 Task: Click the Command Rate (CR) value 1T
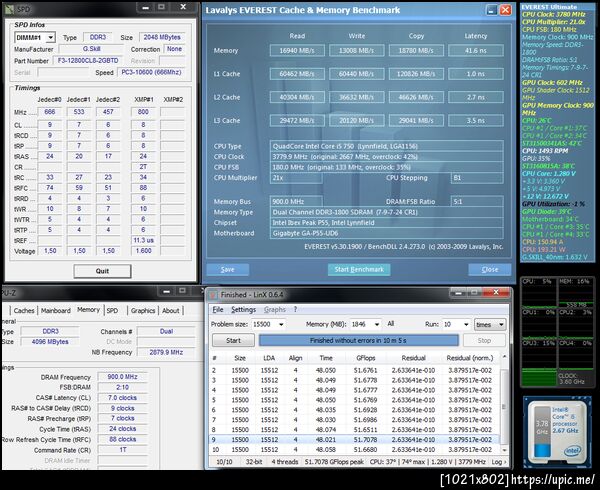(122, 450)
